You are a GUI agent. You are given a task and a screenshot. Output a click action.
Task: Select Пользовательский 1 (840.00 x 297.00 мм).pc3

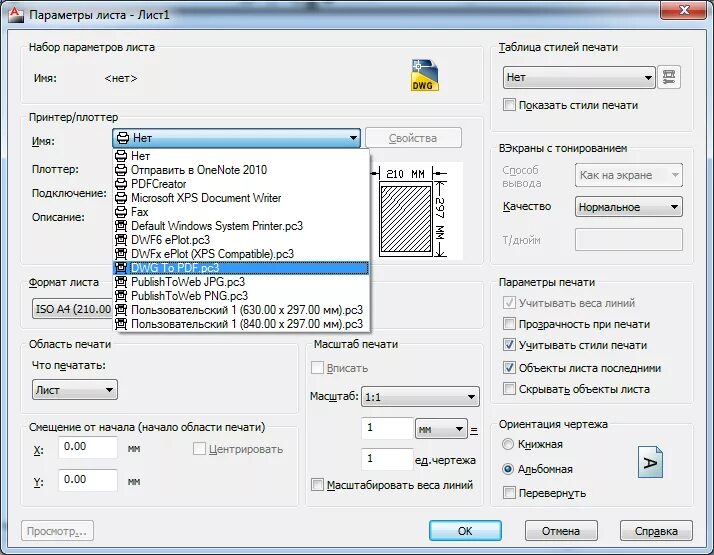click(x=241, y=324)
